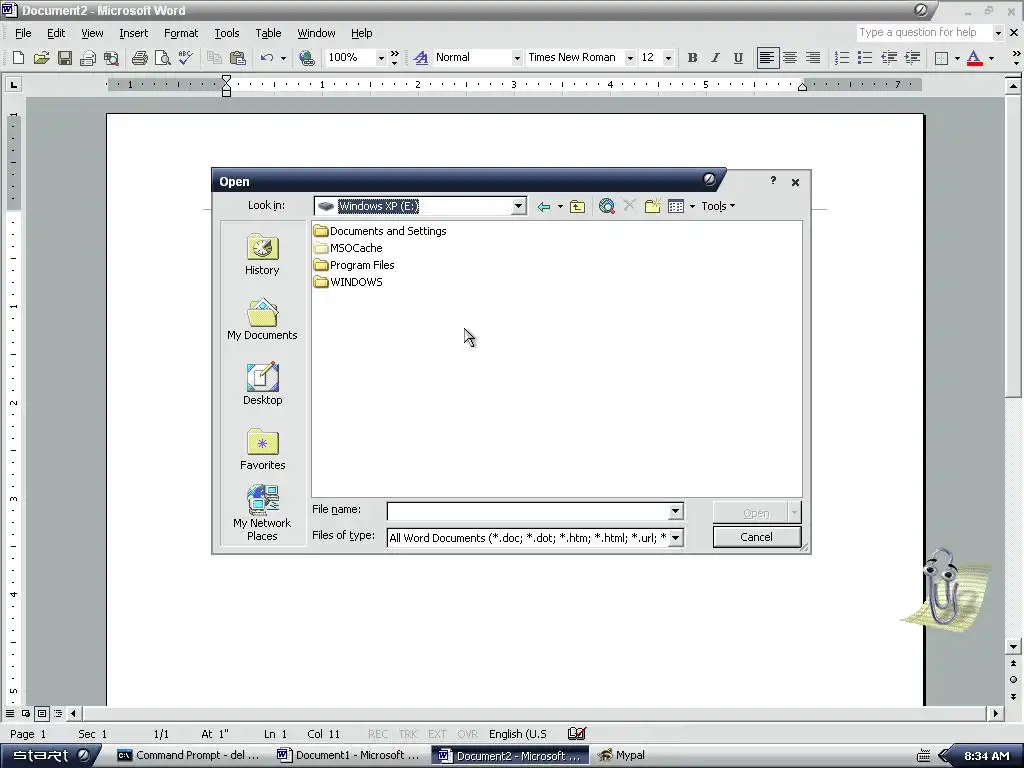
Task: Expand the Look in drive dropdown
Action: pos(519,206)
